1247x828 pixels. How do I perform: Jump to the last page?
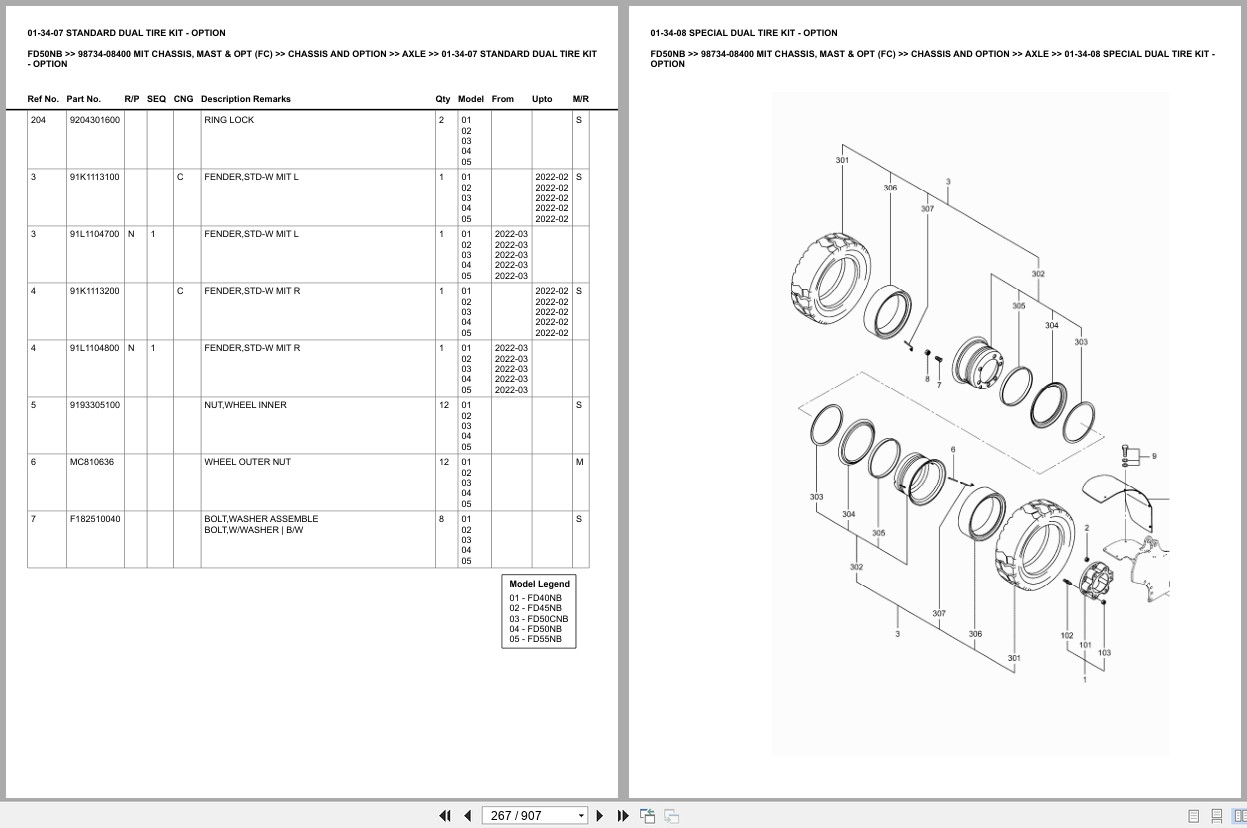coord(623,816)
